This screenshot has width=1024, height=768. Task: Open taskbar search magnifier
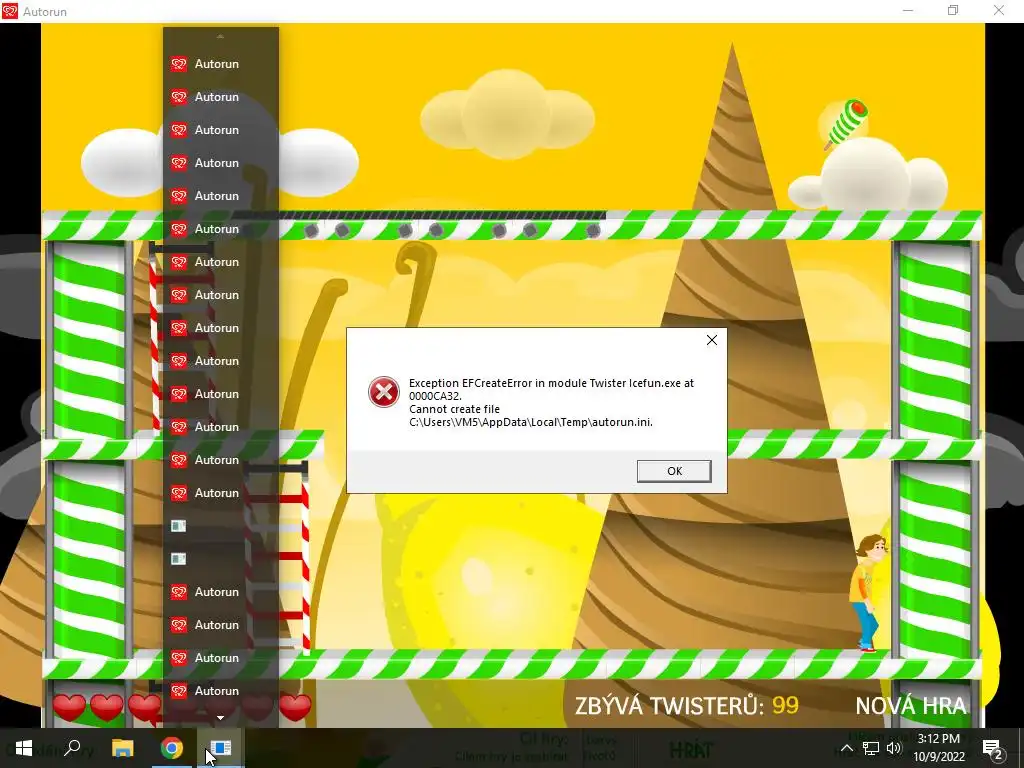tap(73, 748)
